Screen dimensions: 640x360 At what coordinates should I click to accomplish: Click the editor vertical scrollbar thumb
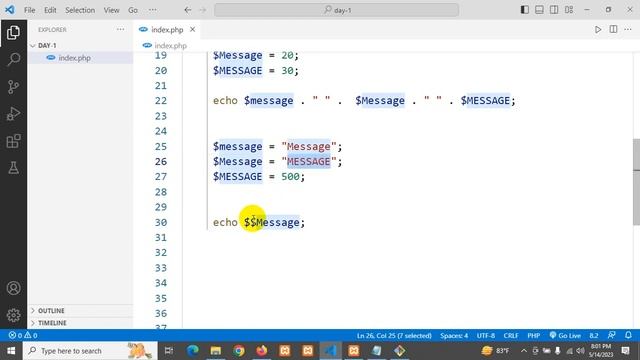point(636,182)
